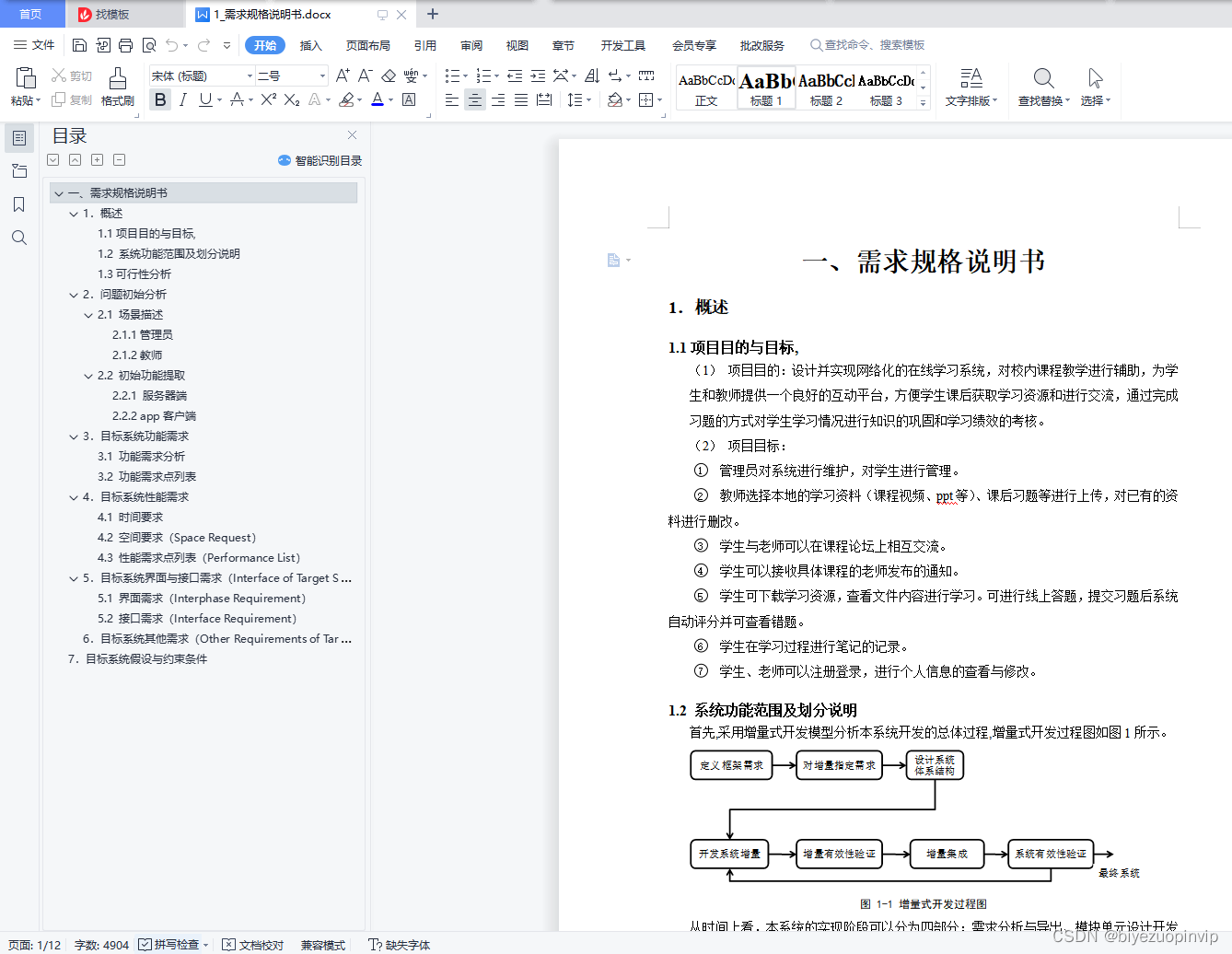Image resolution: width=1232 pixels, height=954 pixels.
Task: Click the document outline sidebar icon
Action: pos(18,138)
